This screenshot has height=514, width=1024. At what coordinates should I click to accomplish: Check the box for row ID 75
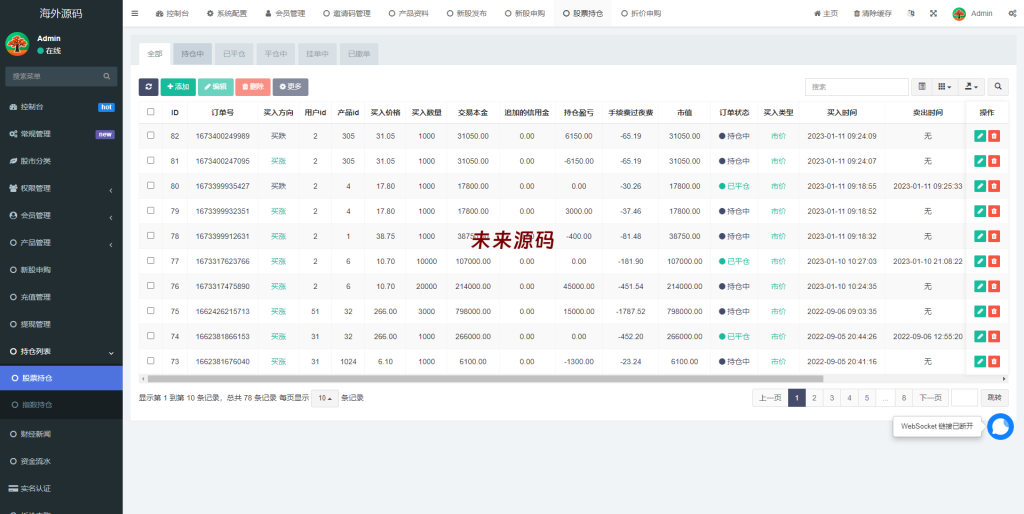coord(151,311)
